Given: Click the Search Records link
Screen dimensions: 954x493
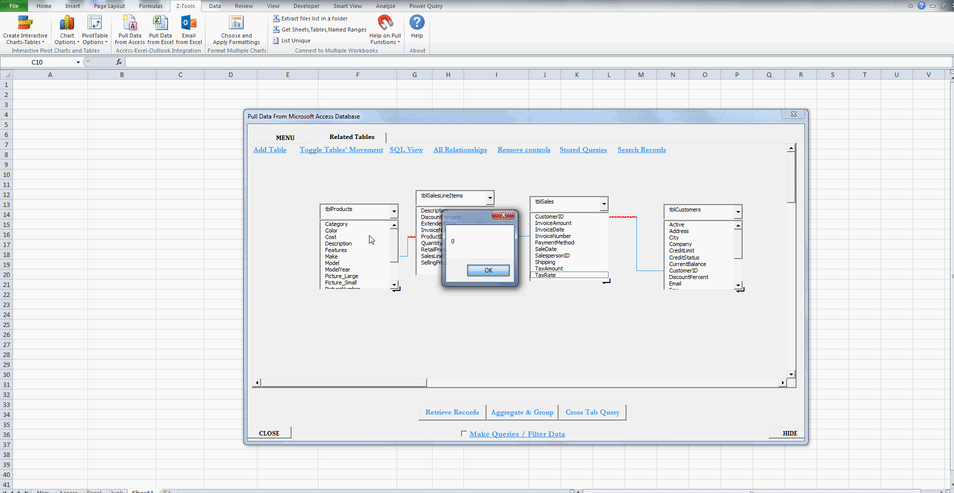Looking at the screenshot, I should (642, 150).
